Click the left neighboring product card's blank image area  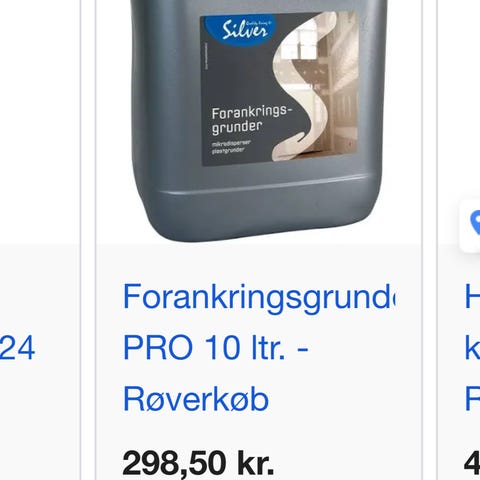pos(40,122)
